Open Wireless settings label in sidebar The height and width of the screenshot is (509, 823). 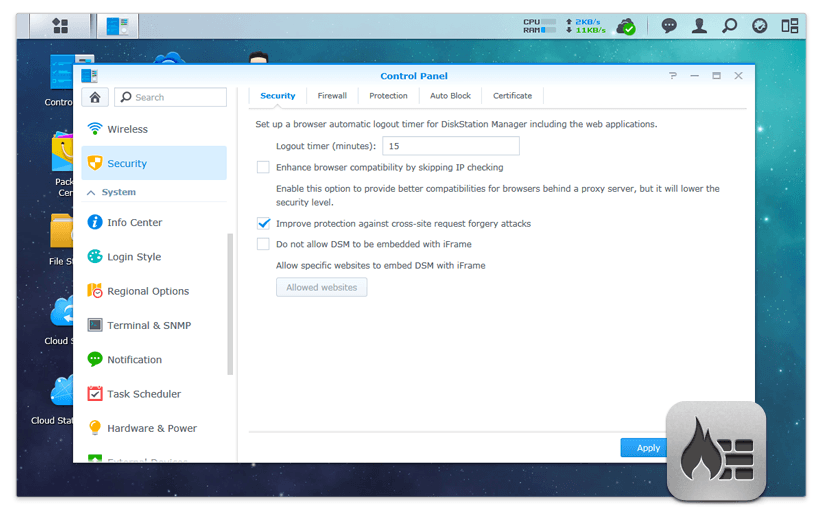128,129
